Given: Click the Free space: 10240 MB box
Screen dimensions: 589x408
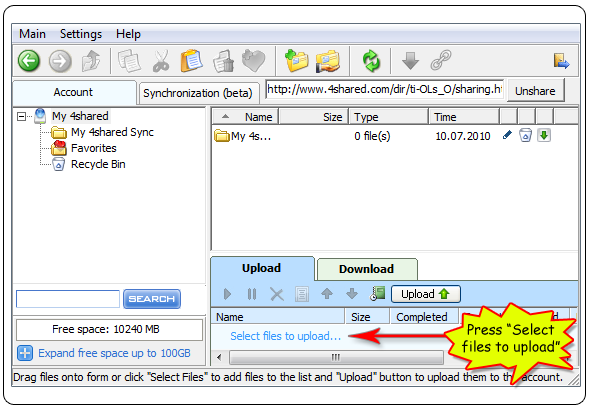Looking at the screenshot, I should point(109,330).
